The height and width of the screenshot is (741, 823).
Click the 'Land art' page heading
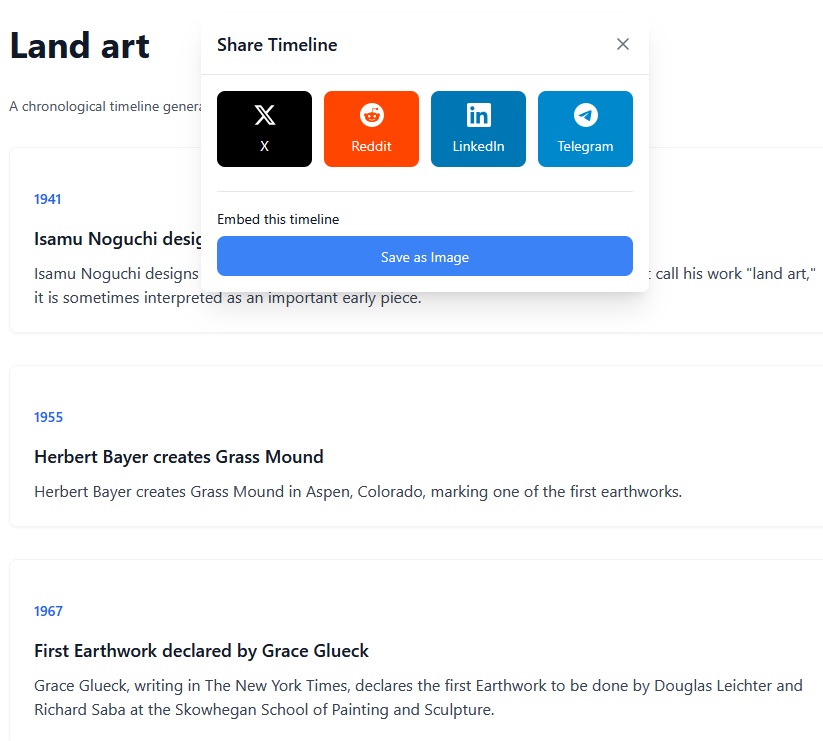tap(80, 45)
